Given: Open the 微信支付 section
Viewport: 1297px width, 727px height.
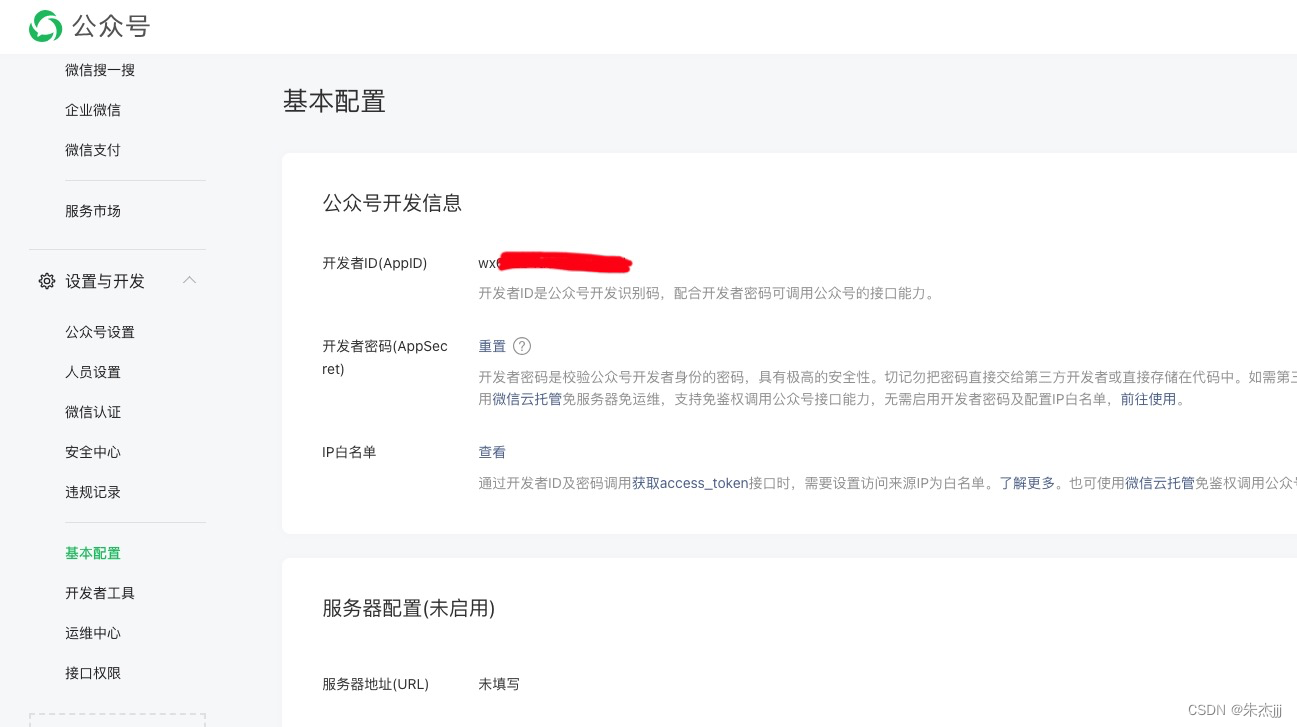Looking at the screenshot, I should coord(93,150).
